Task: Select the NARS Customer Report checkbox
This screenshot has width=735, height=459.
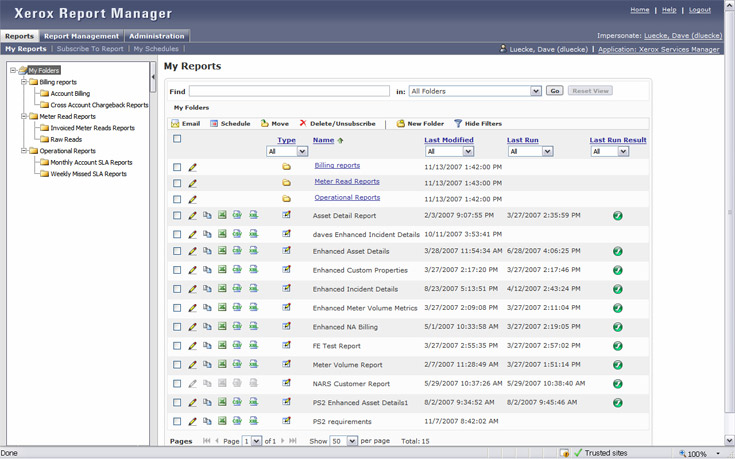Action: (177, 384)
